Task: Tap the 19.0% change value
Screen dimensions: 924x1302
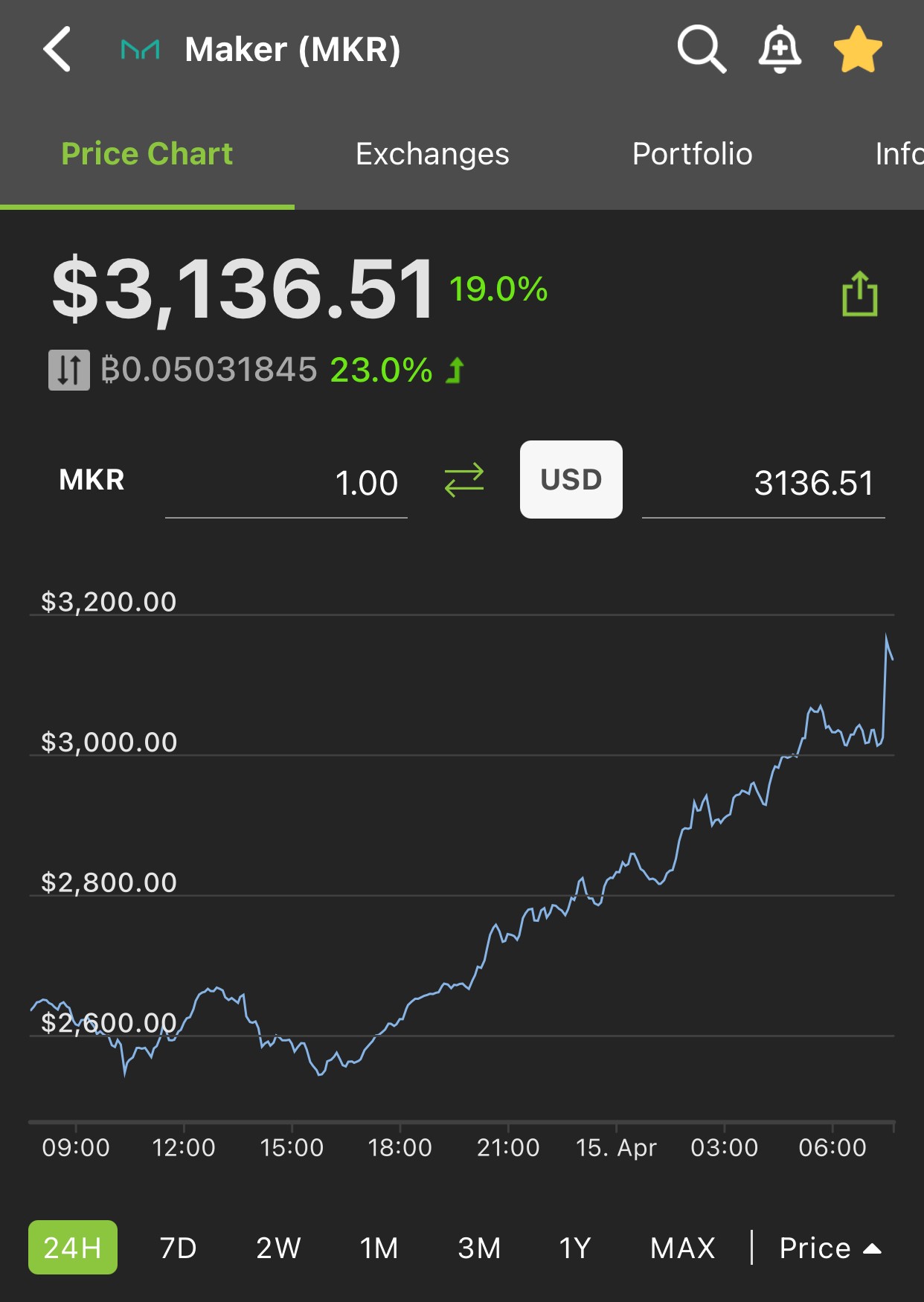Action: tap(498, 289)
